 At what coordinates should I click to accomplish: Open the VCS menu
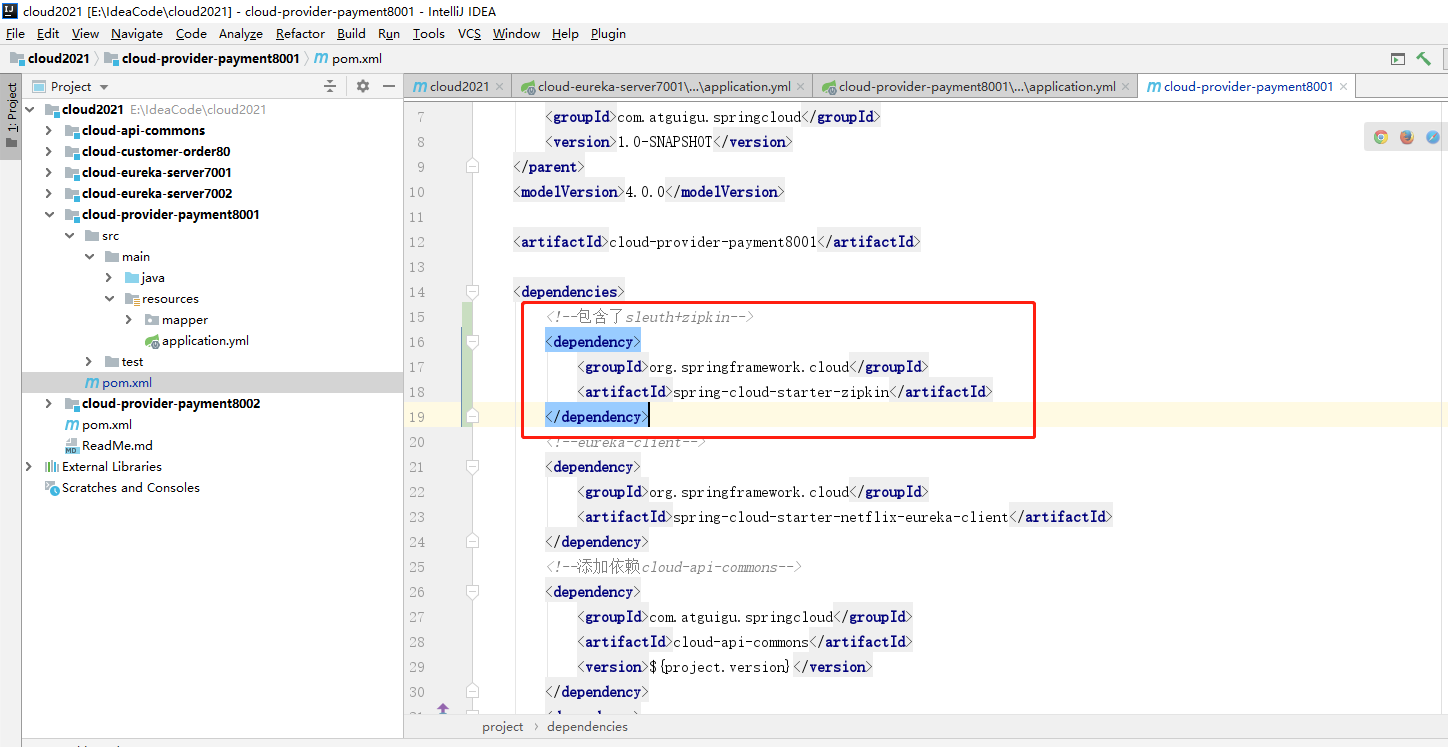point(469,33)
